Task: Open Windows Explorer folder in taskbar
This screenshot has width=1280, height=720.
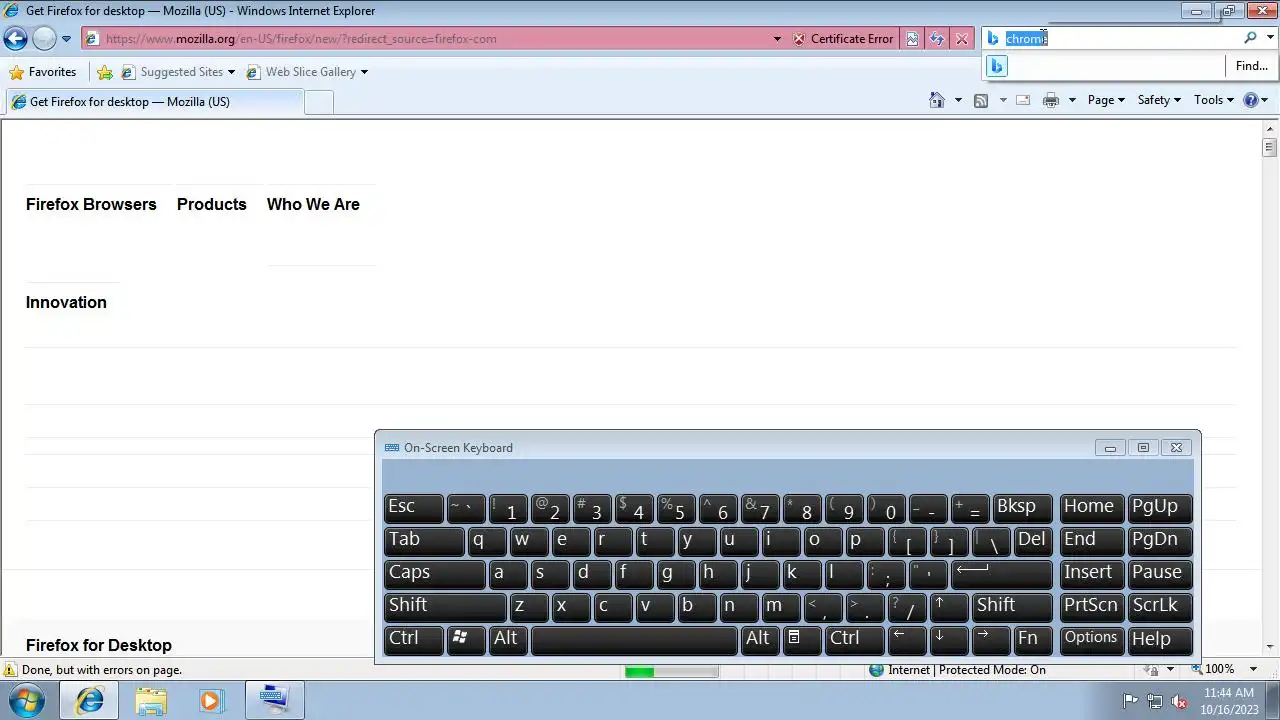Action: [151, 700]
